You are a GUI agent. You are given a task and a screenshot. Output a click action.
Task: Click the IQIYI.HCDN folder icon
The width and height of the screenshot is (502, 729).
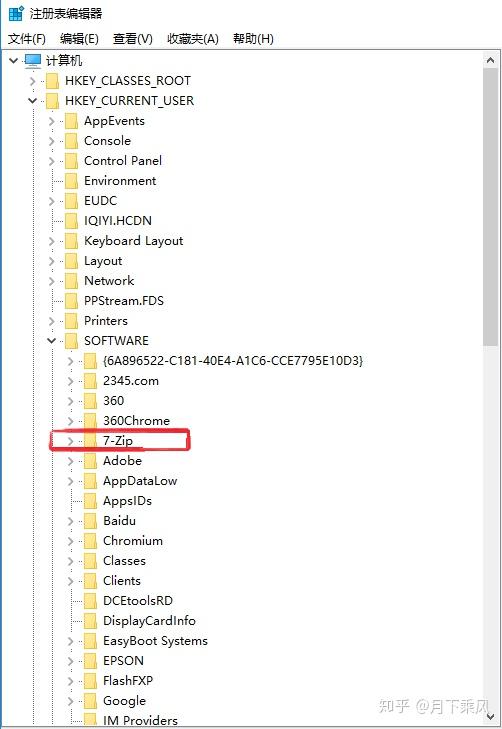click(72, 221)
